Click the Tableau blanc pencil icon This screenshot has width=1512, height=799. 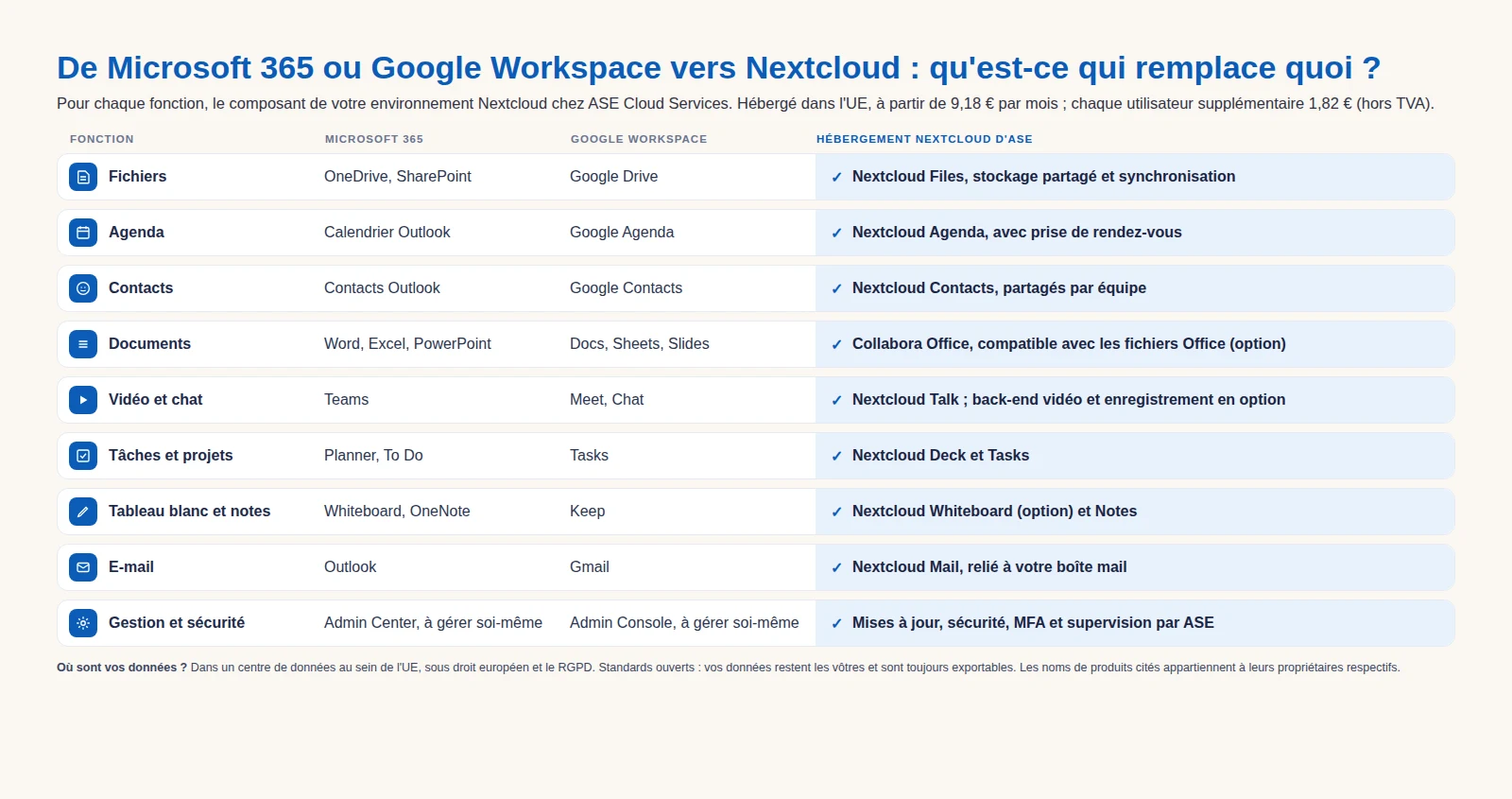click(x=83, y=512)
